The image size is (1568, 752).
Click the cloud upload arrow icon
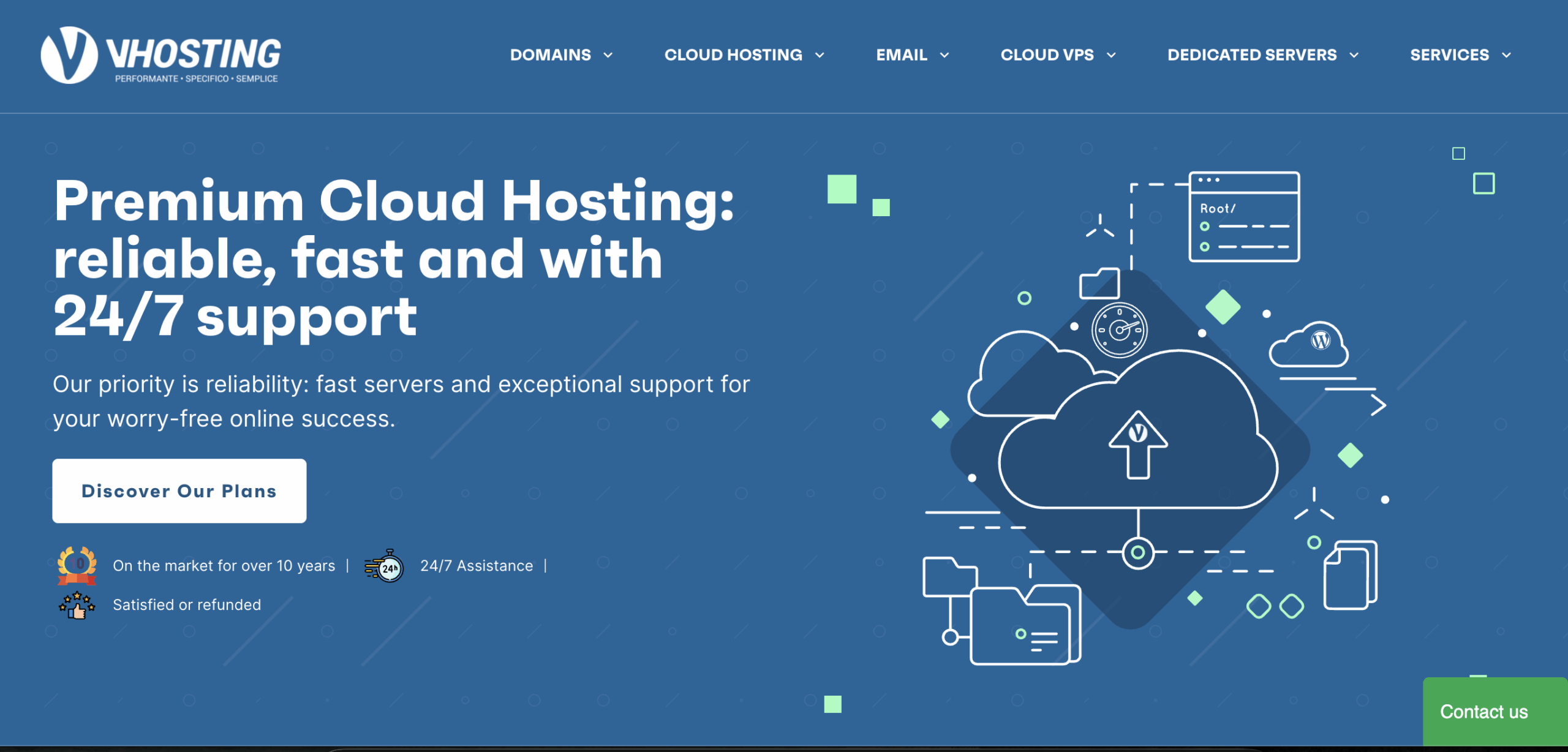[1138, 445]
